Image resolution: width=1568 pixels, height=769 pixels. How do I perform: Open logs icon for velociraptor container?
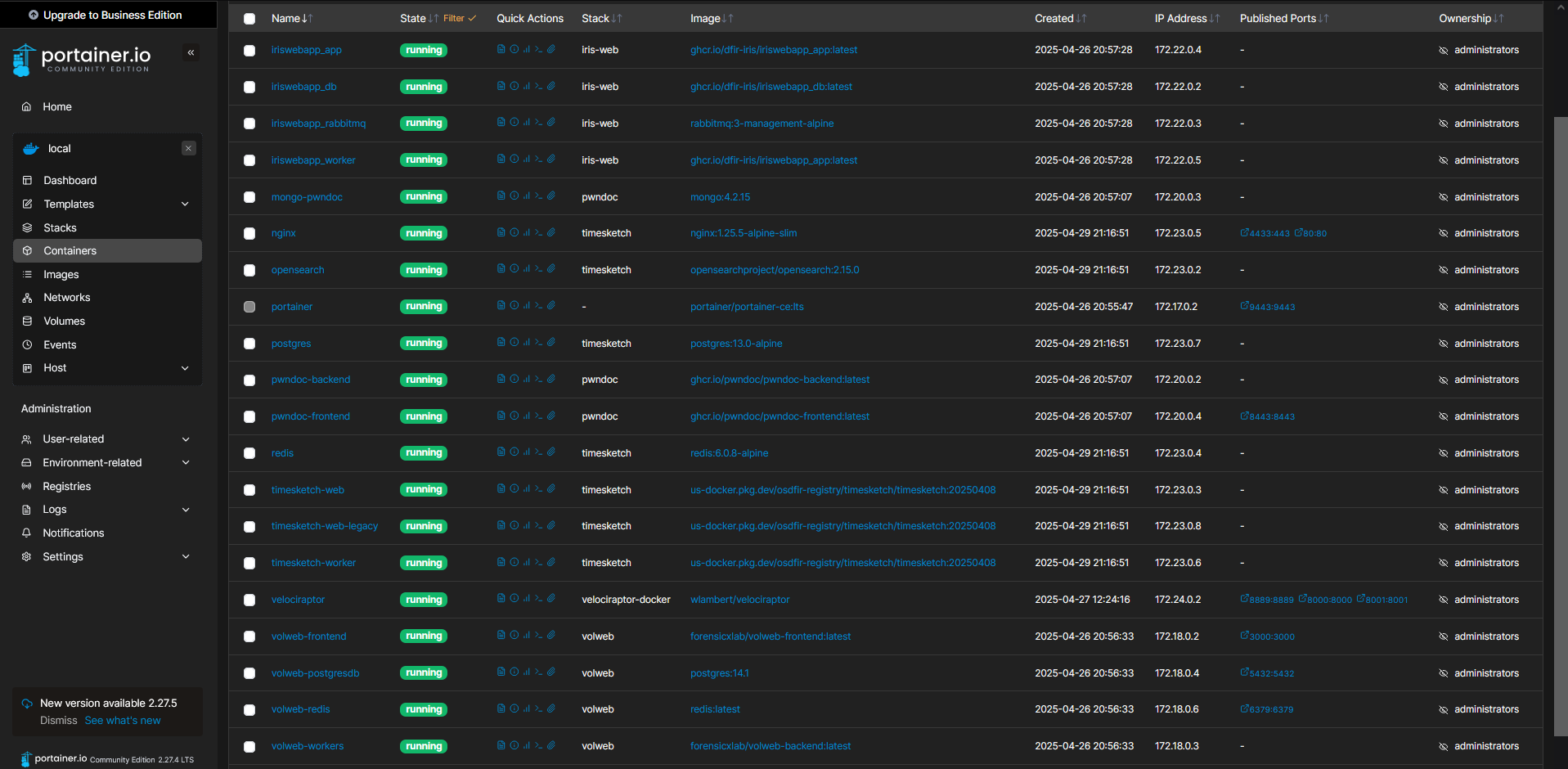501,599
